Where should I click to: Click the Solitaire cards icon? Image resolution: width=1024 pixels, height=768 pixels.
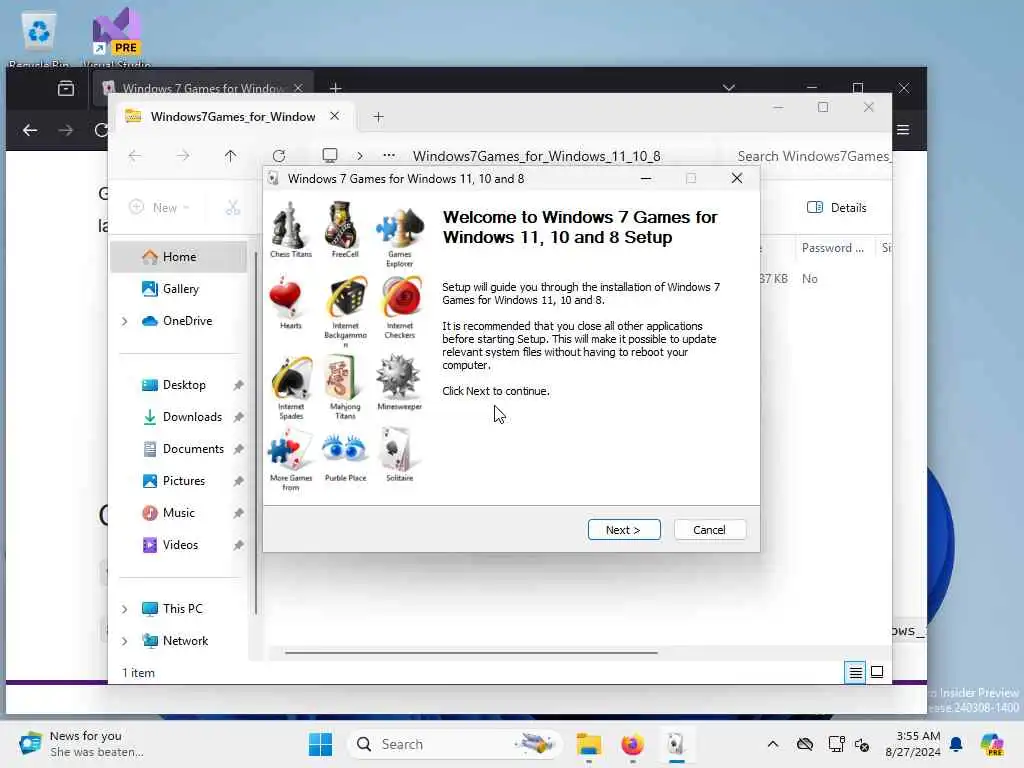coord(398,449)
